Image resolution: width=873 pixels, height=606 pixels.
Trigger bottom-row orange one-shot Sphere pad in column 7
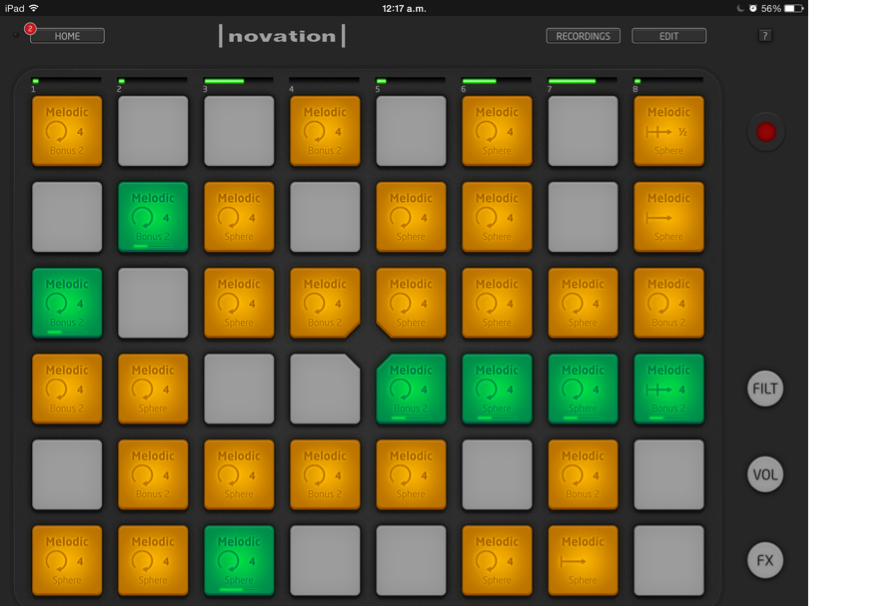pos(582,560)
